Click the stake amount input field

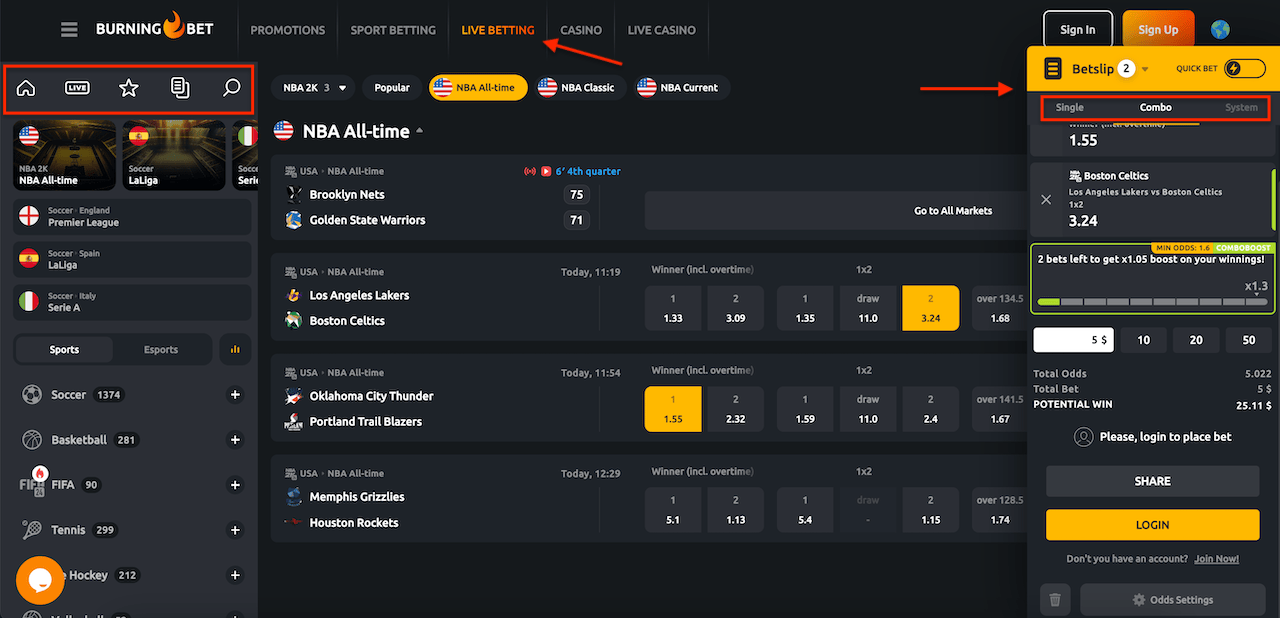pyautogui.click(x=1073, y=340)
